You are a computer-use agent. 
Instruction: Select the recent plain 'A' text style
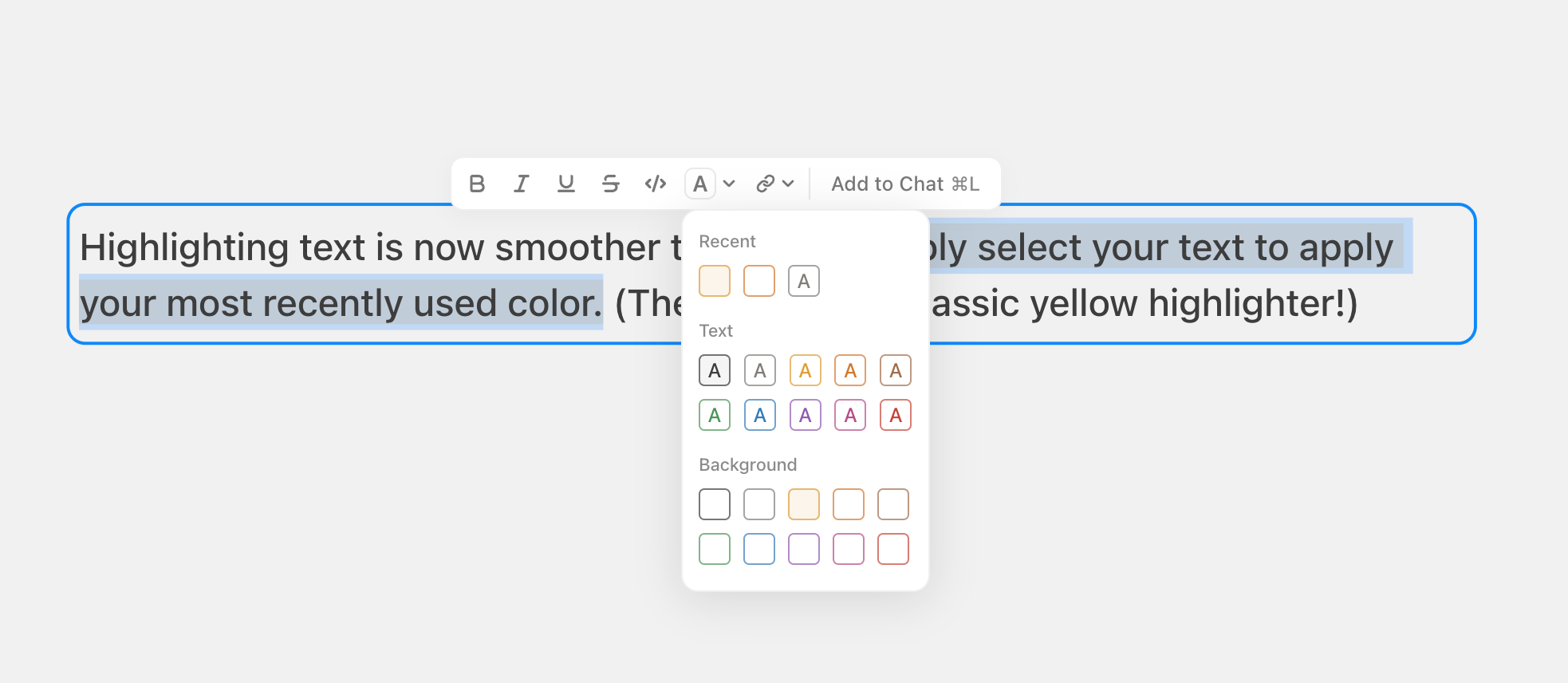coord(803,281)
